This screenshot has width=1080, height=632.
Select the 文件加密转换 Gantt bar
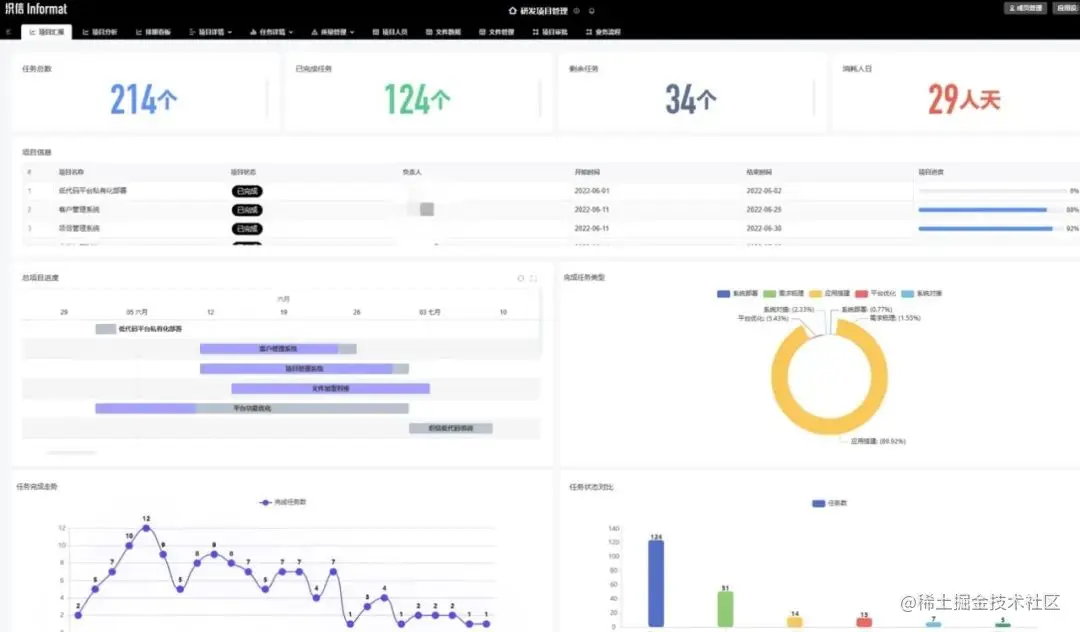point(331,389)
